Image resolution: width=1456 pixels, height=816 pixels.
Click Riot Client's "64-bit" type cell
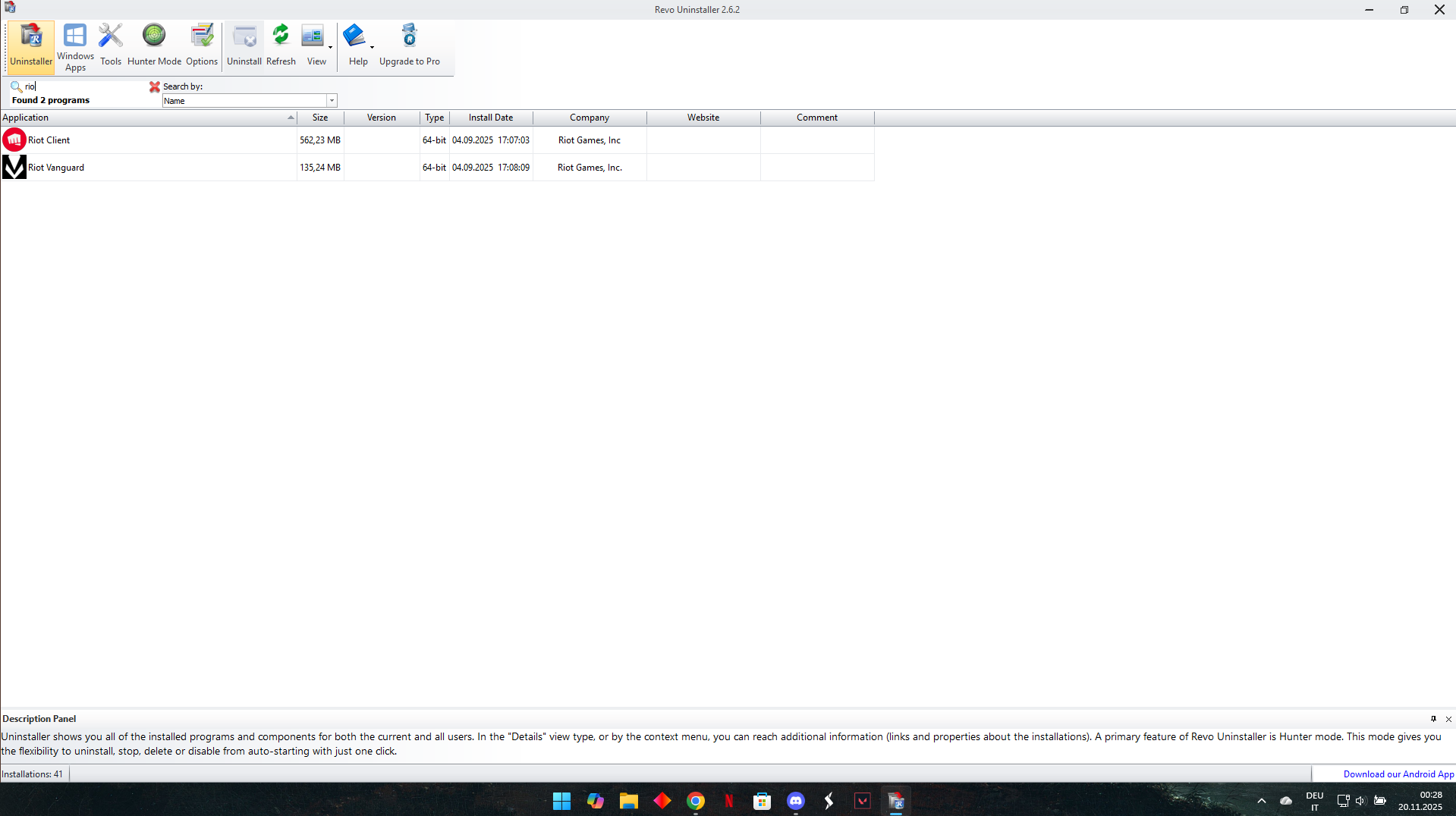tap(435, 140)
